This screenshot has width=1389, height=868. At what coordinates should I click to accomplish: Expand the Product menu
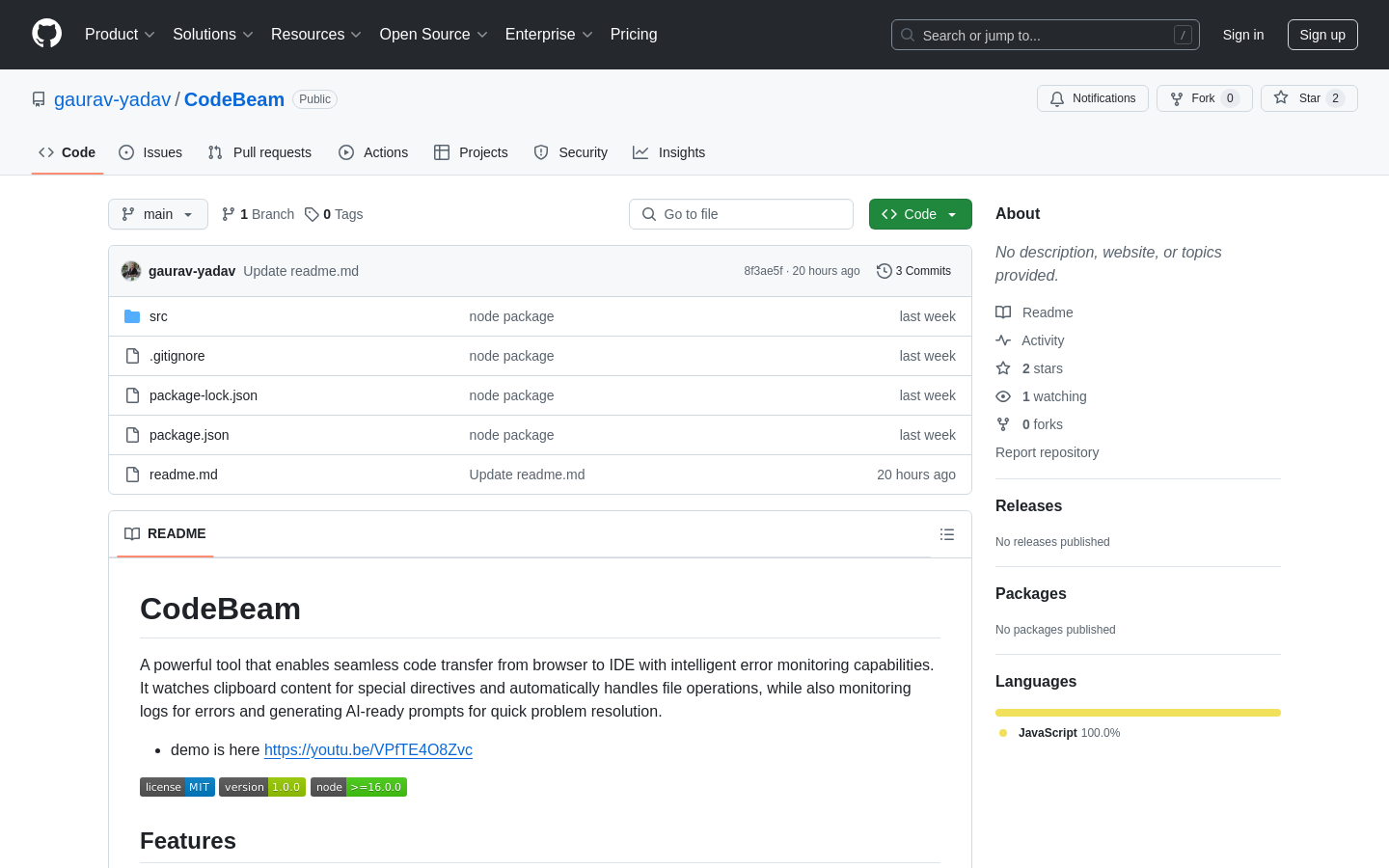[120, 35]
